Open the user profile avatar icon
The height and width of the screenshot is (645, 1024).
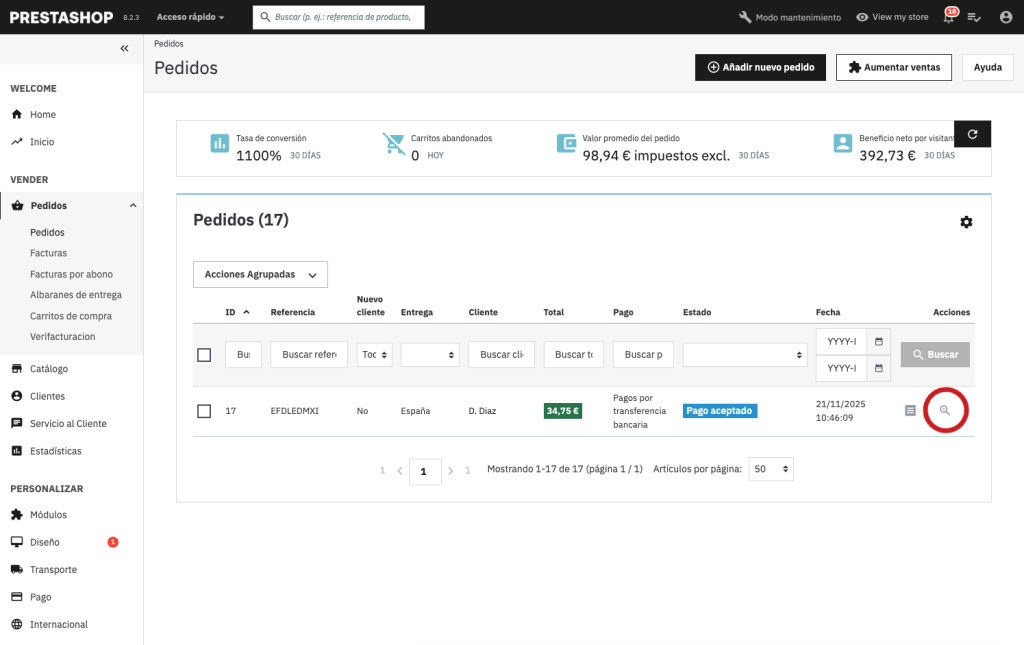point(1006,17)
